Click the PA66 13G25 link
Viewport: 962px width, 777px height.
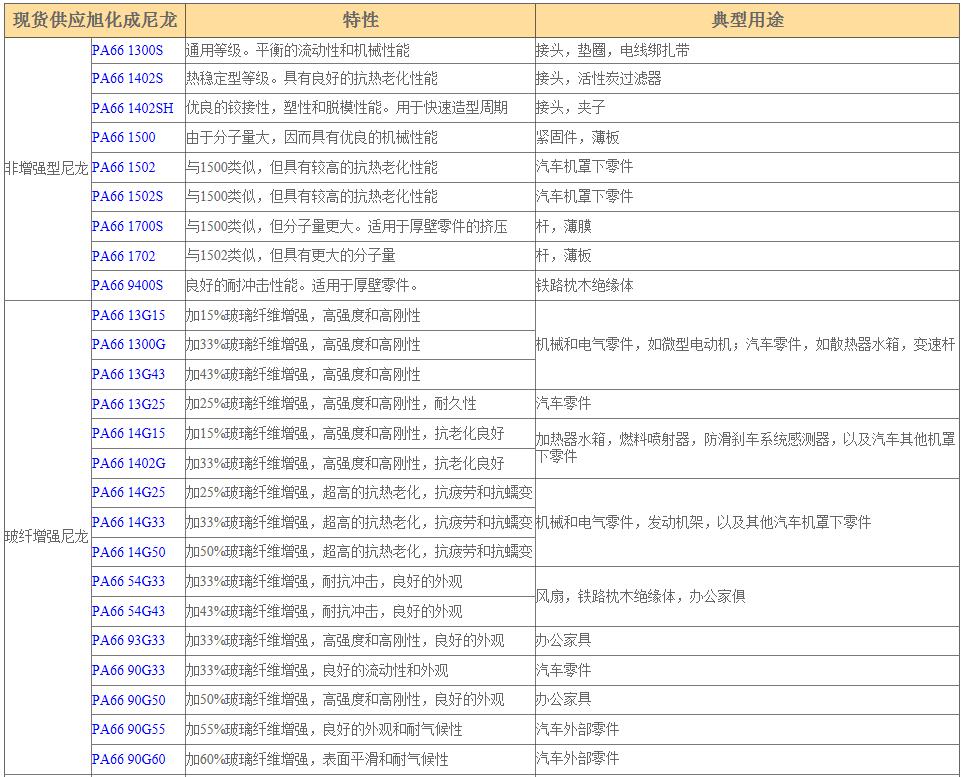[x=128, y=404]
